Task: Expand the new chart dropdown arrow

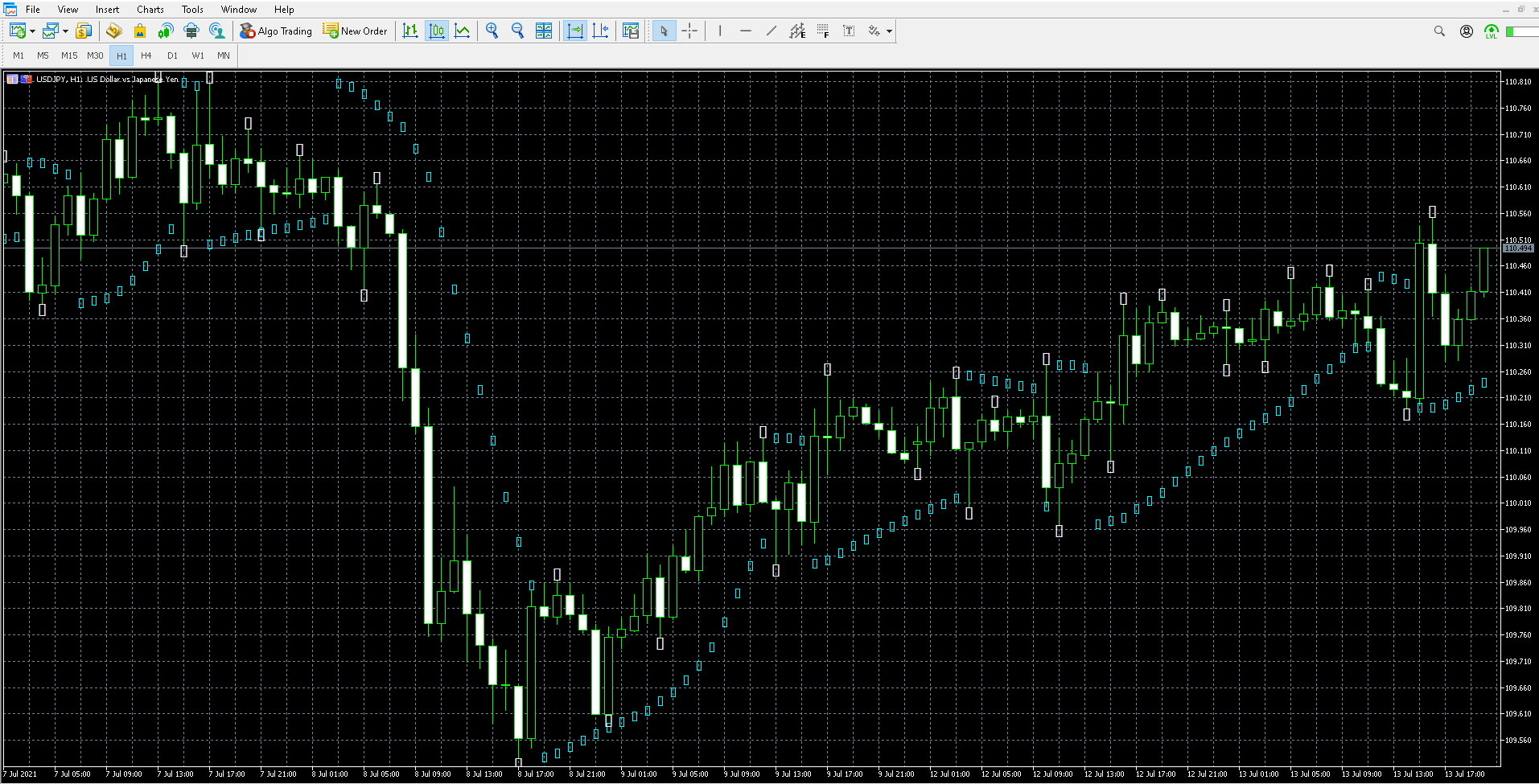Action: [x=32, y=31]
